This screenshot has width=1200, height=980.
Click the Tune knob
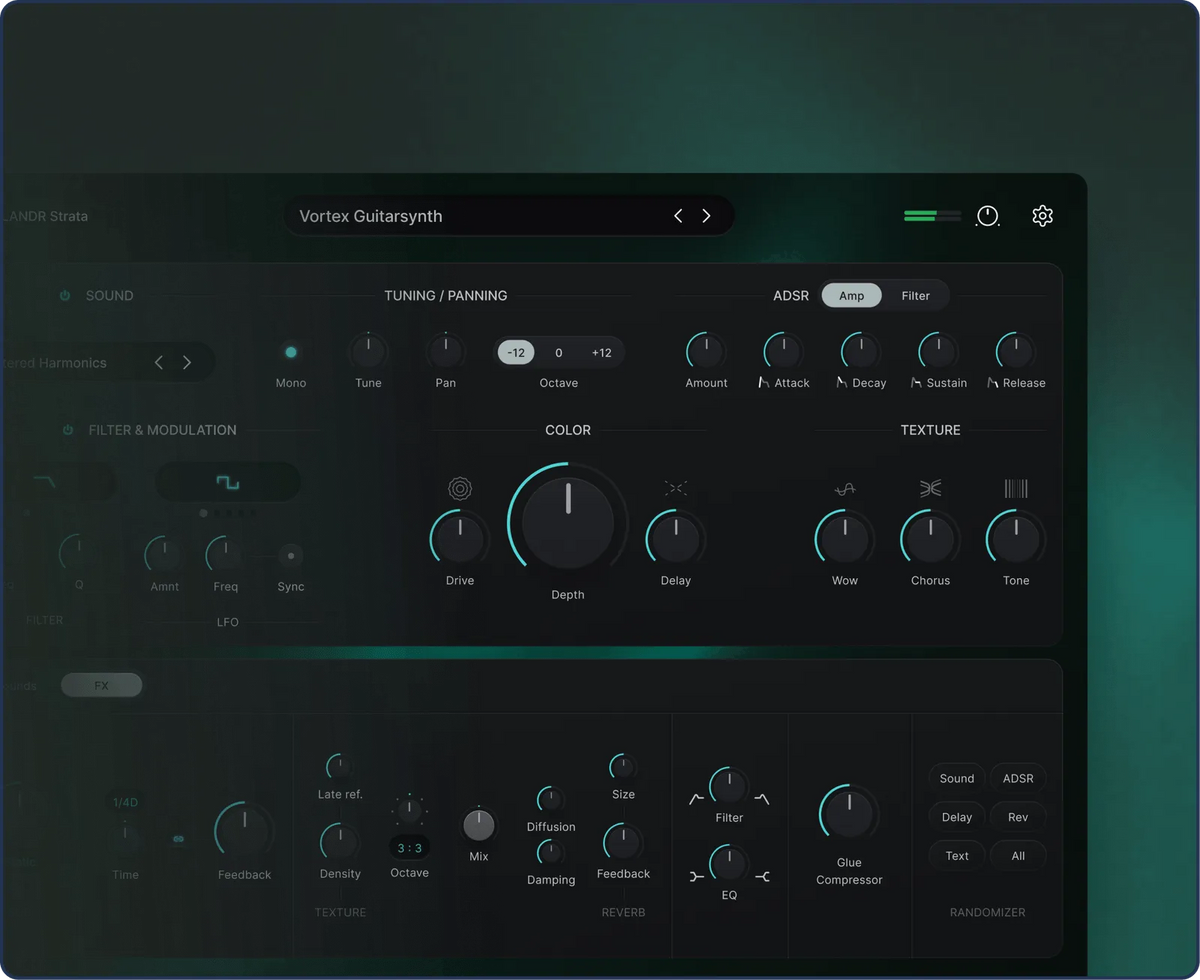[x=368, y=351]
